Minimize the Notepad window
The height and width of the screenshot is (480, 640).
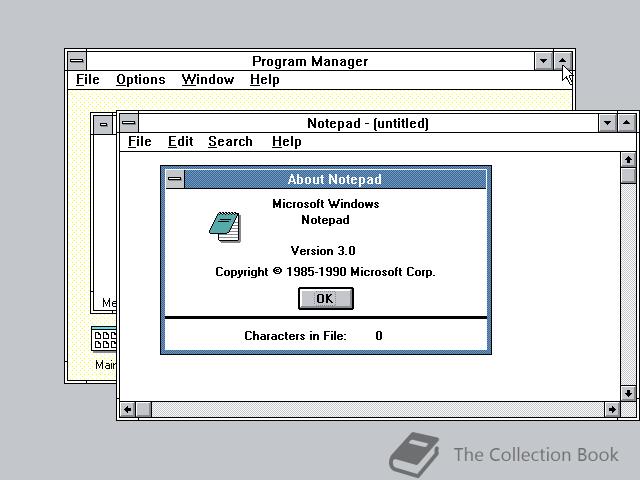(x=607, y=123)
